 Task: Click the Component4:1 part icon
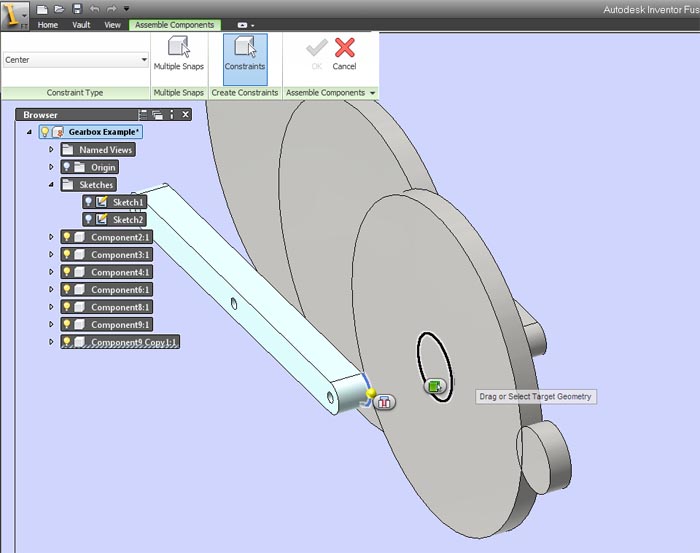click(79, 272)
